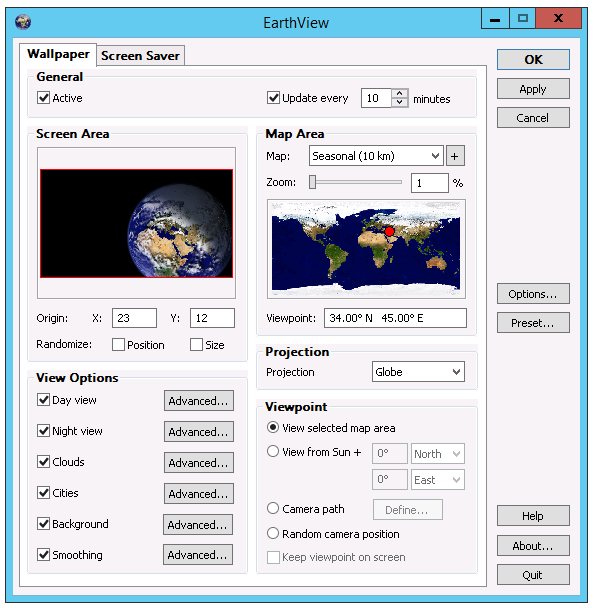
Task: Toggle the Active checkbox
Action: (43, 98)
